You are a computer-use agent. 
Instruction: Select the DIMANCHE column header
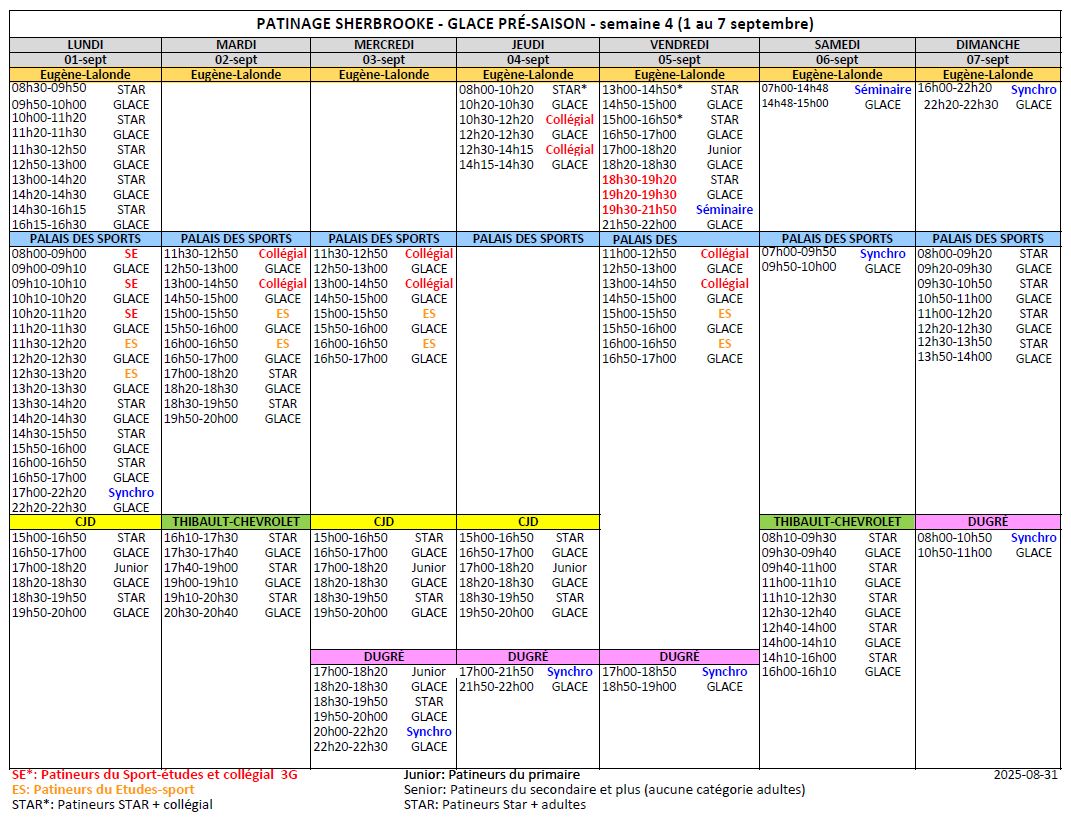point(988,44)
